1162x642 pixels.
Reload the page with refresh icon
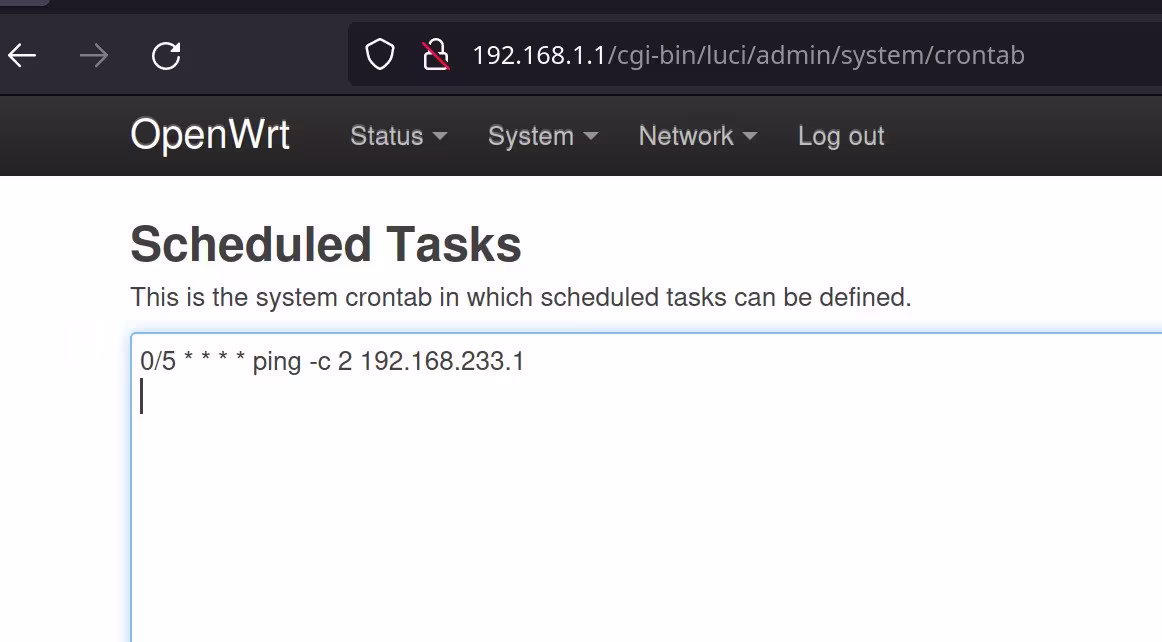coord(166,56)
